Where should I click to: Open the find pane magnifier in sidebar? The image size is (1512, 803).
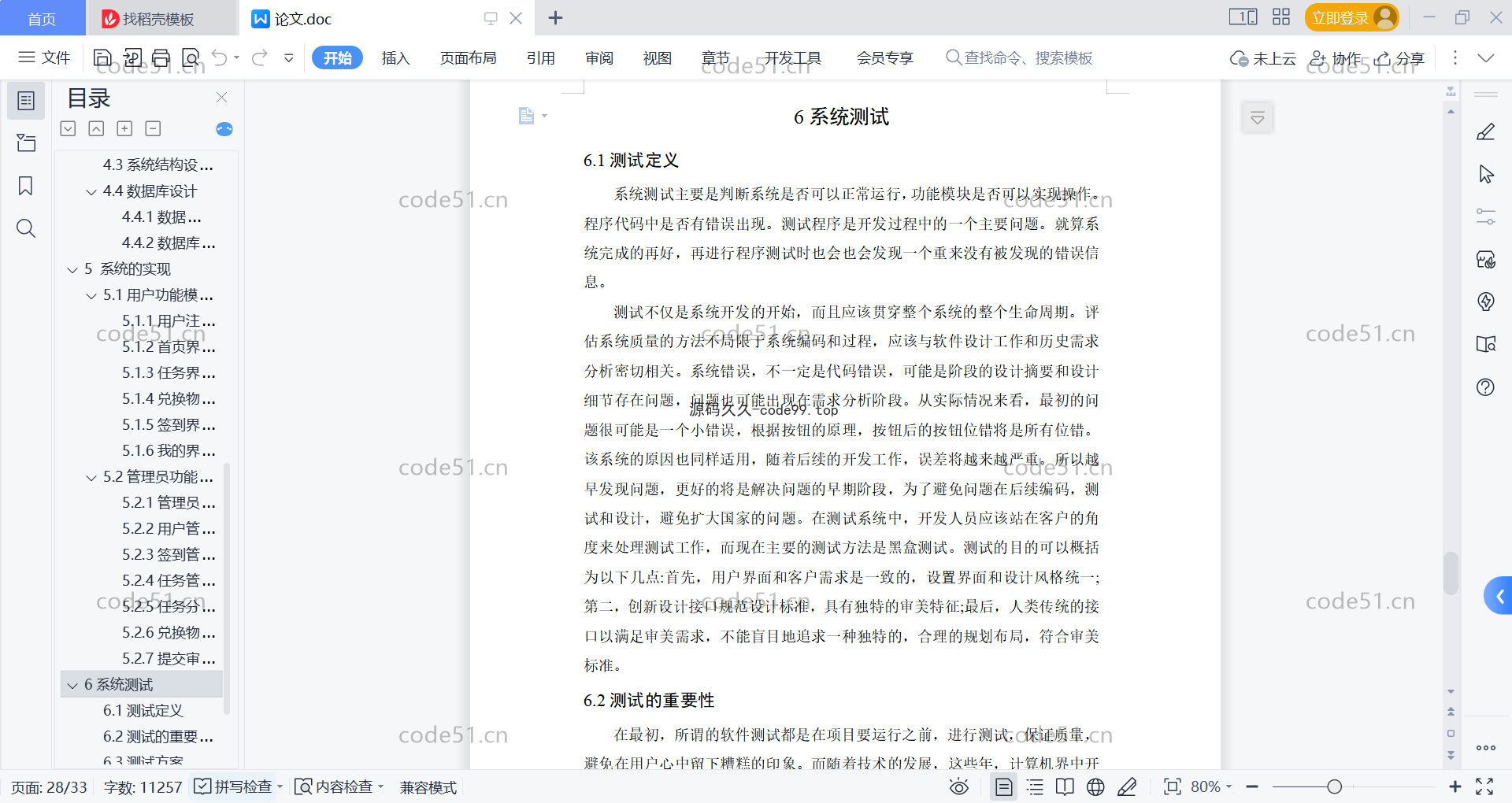pos(26,228)
